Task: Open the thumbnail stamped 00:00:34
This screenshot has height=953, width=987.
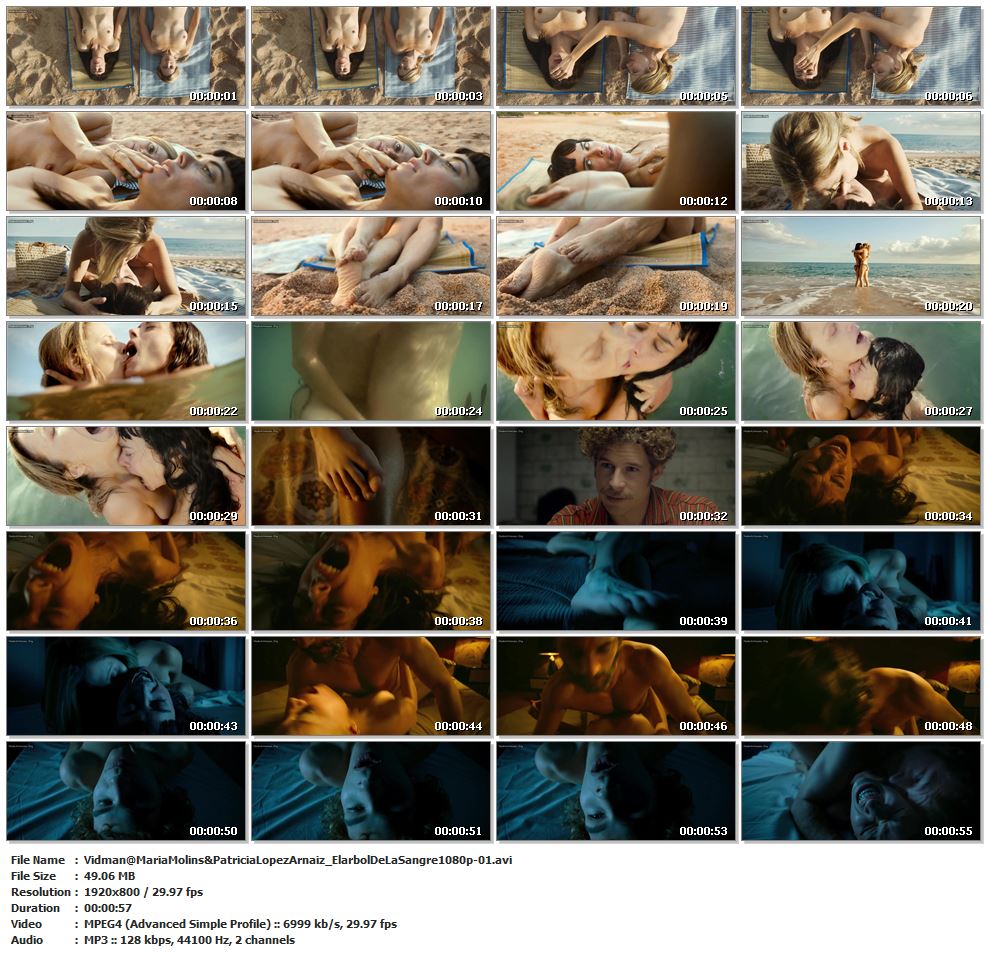Action: pyautogui.click(x=861, y=476)
